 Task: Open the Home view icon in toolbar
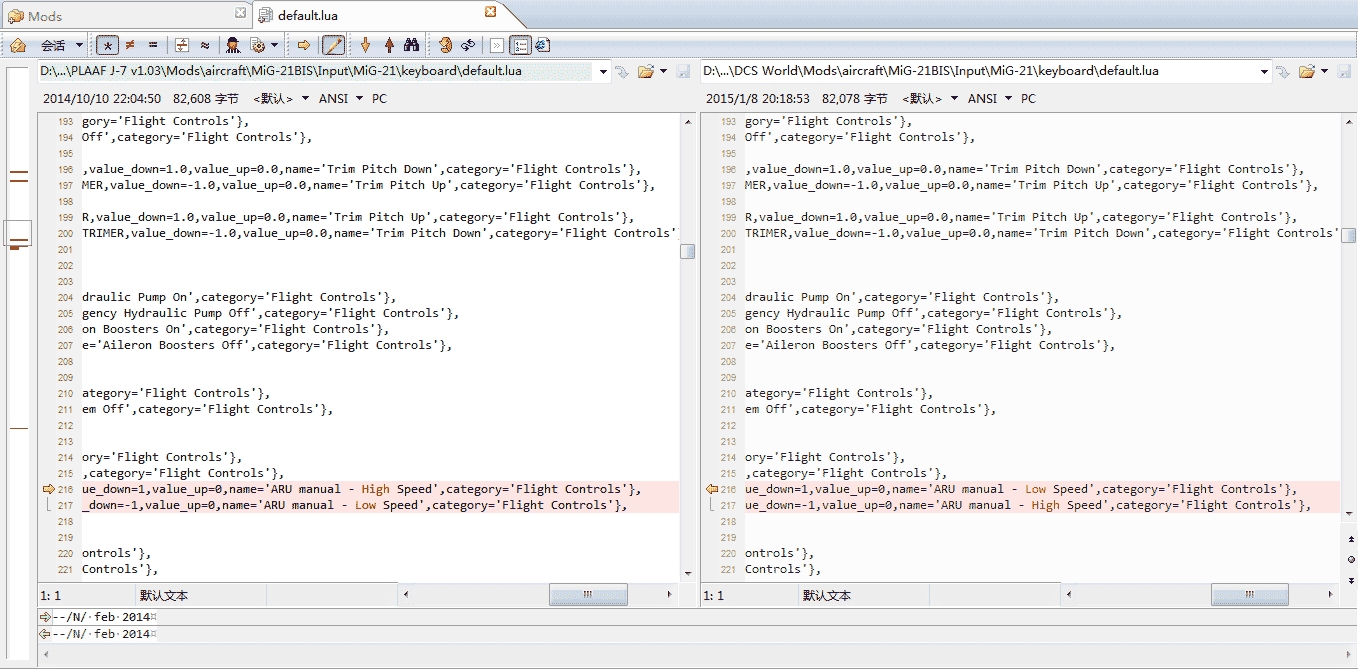tap(17, 45)
